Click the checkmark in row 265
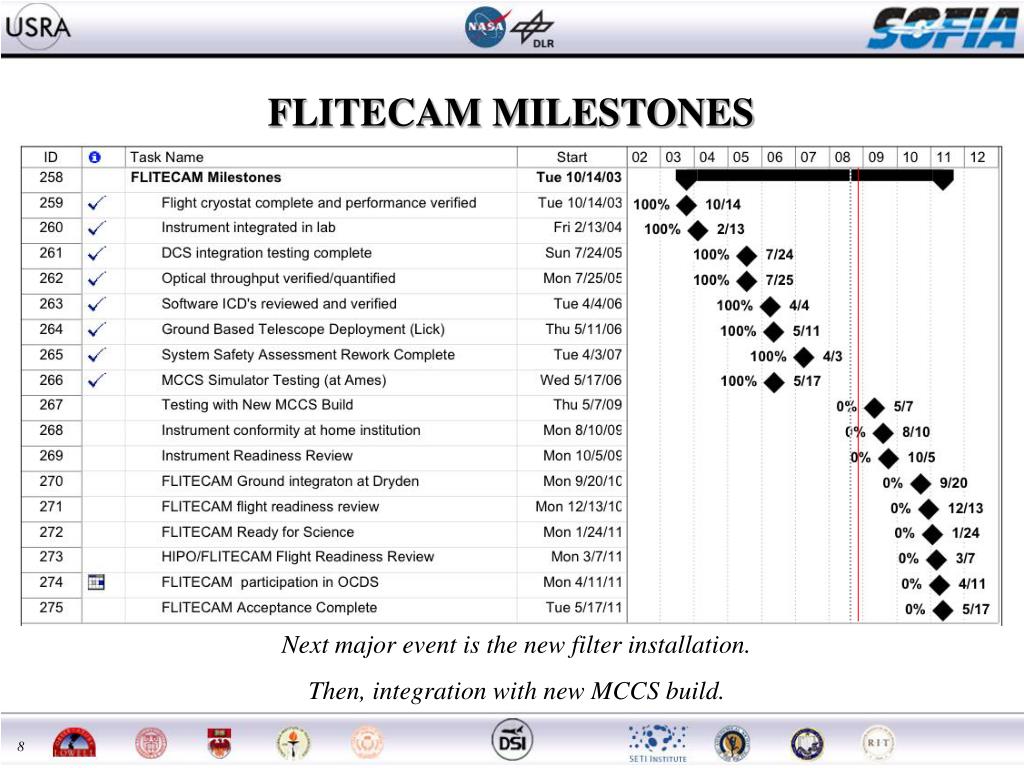The width and height of the screenshot is (1024, 768). 97,355
